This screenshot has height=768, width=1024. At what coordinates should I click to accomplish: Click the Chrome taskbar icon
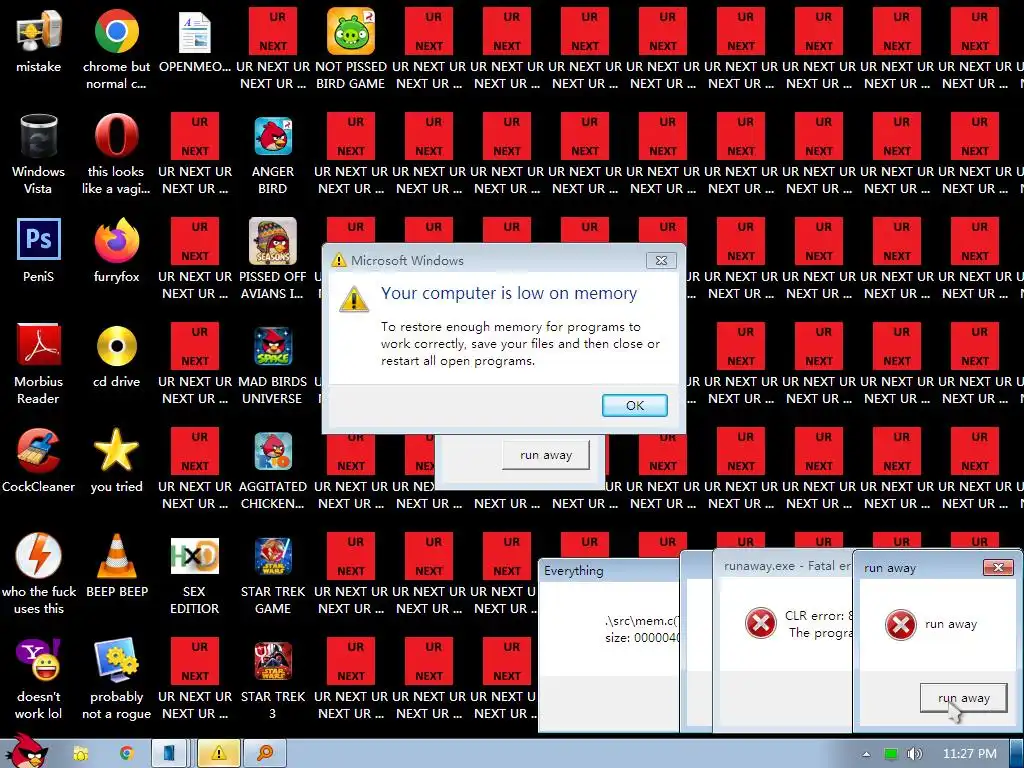[x=127, y=754]
